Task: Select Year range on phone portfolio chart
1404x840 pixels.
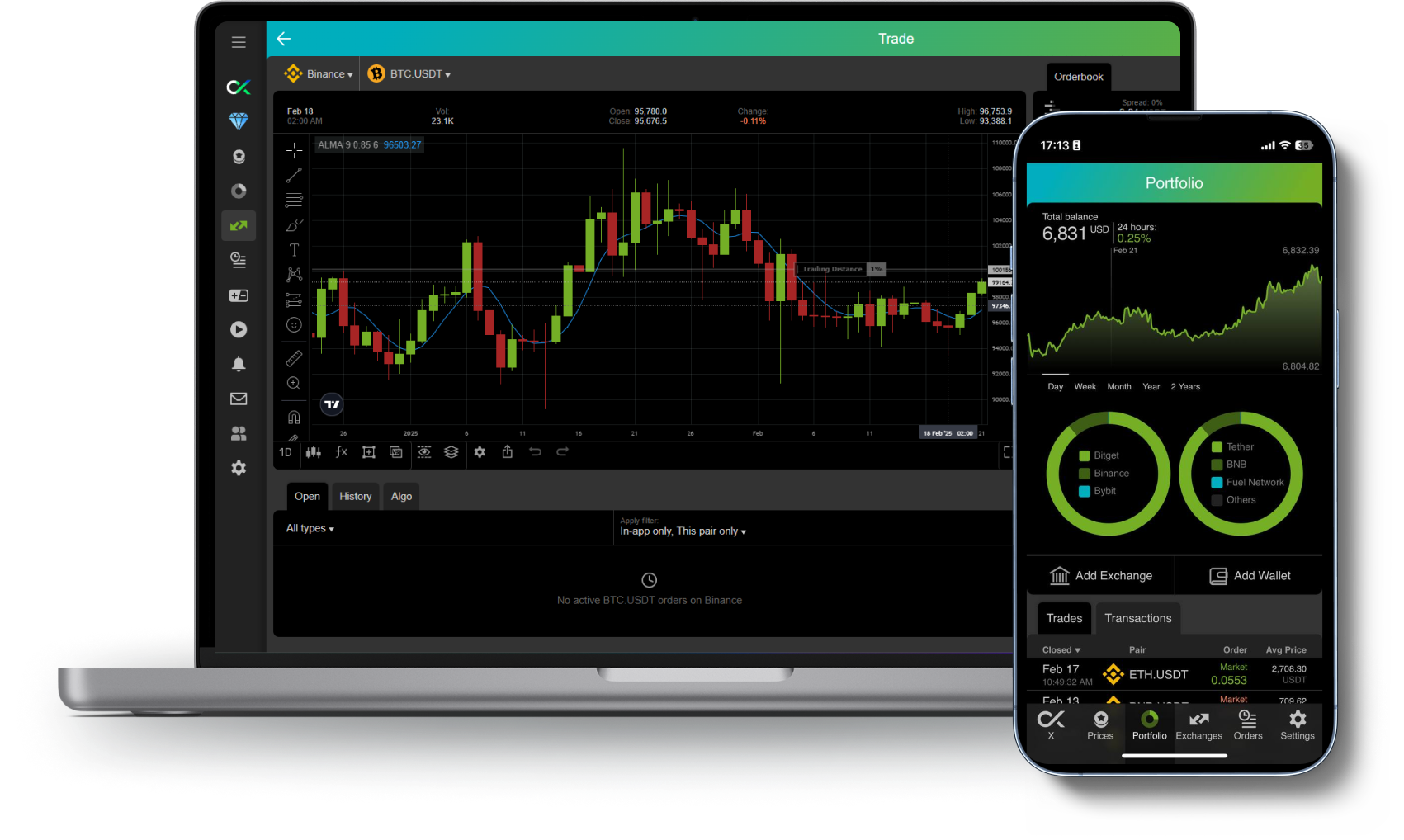Action: [x=1151, y=386]
